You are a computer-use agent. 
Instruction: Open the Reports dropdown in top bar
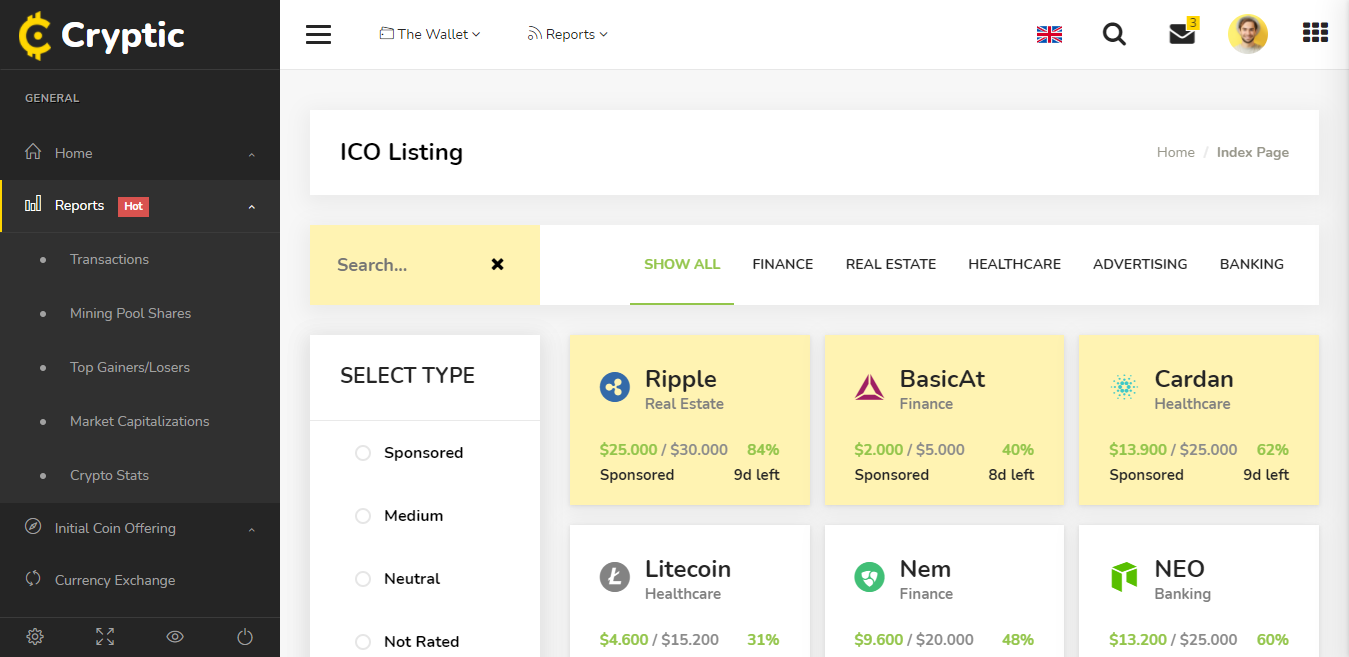tap(568, 34)
